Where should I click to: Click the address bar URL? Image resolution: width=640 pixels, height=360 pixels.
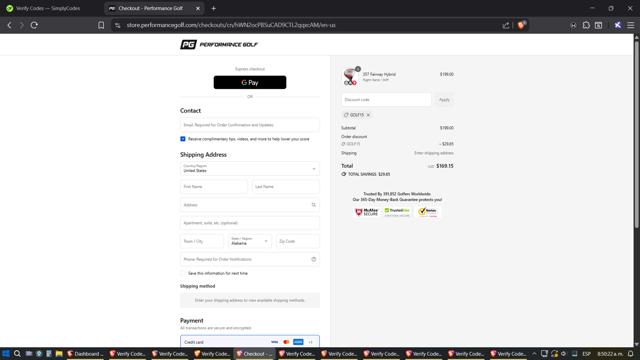(231, 25)
